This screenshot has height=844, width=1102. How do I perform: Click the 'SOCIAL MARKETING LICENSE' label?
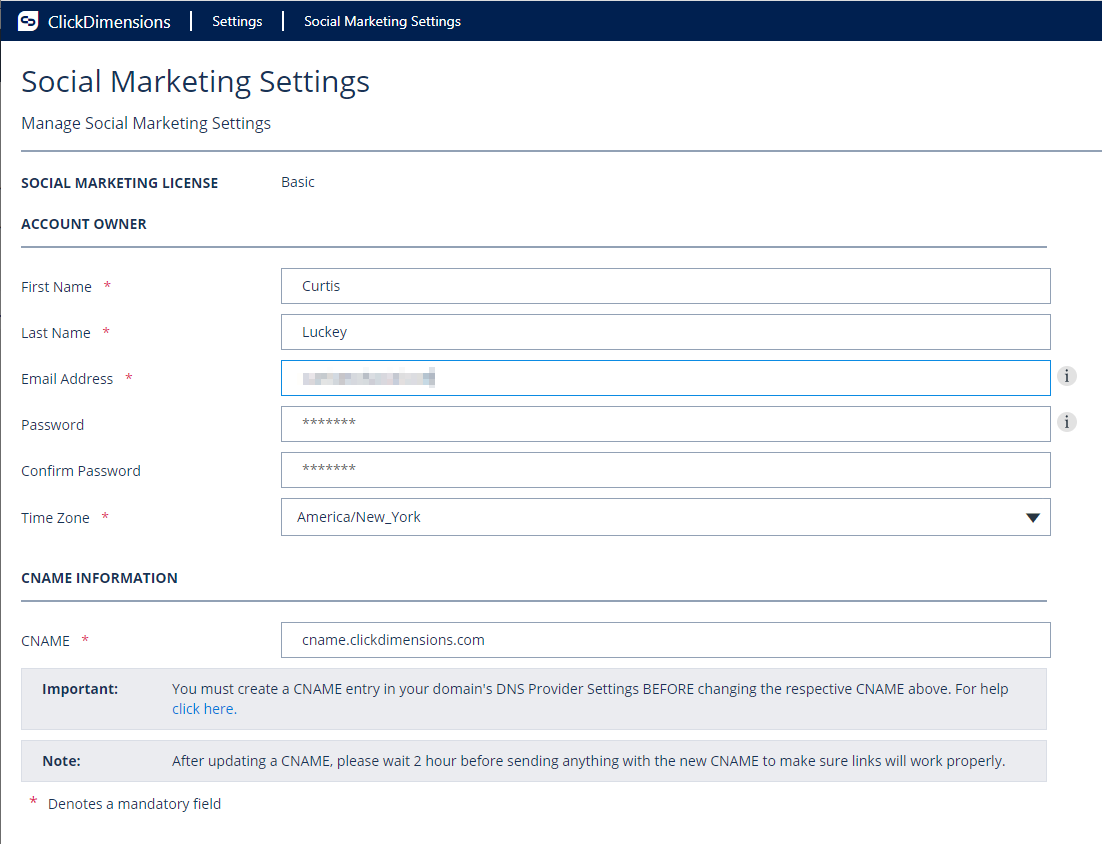pos(119,183)
